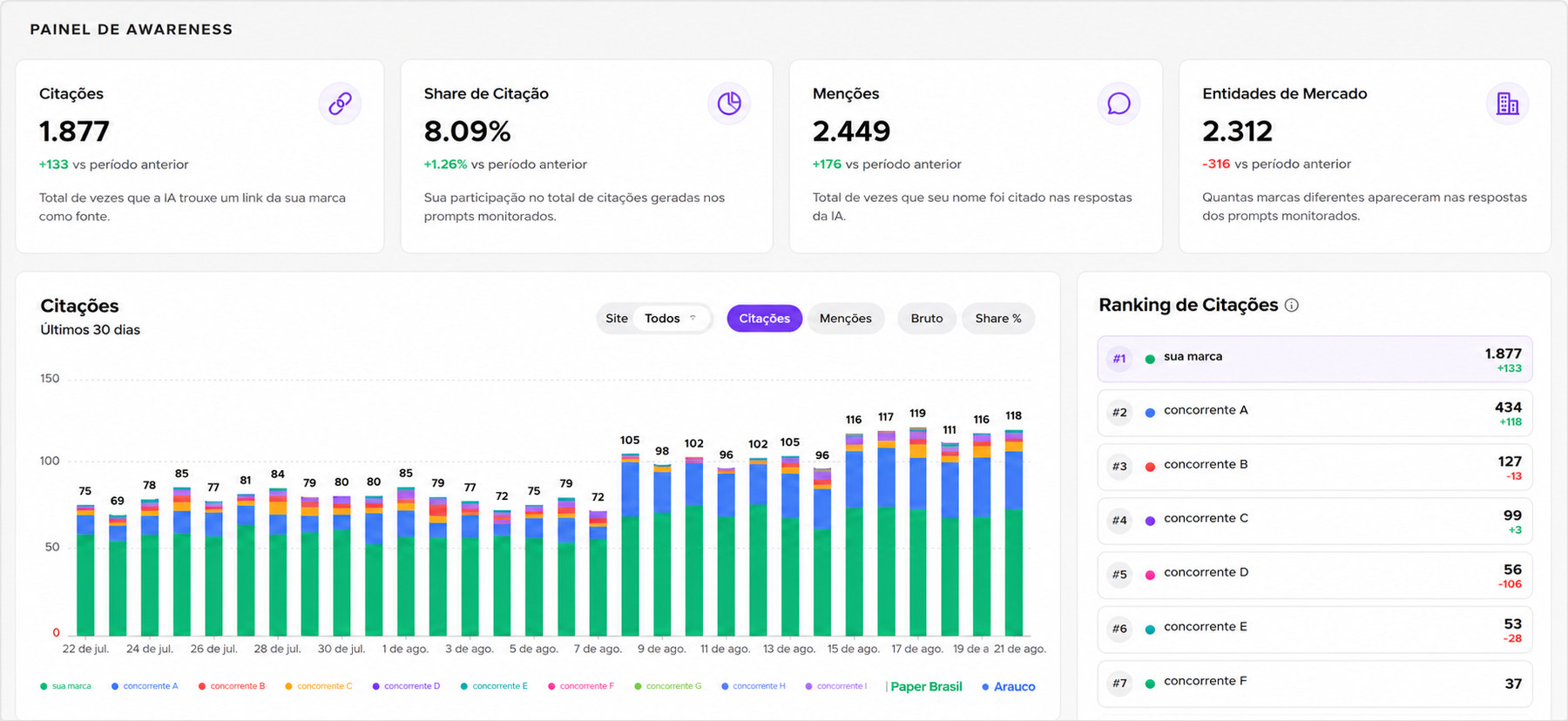Switch chart to Bruto values
This screenshot has height=721, width=1568.
[927, 319]
